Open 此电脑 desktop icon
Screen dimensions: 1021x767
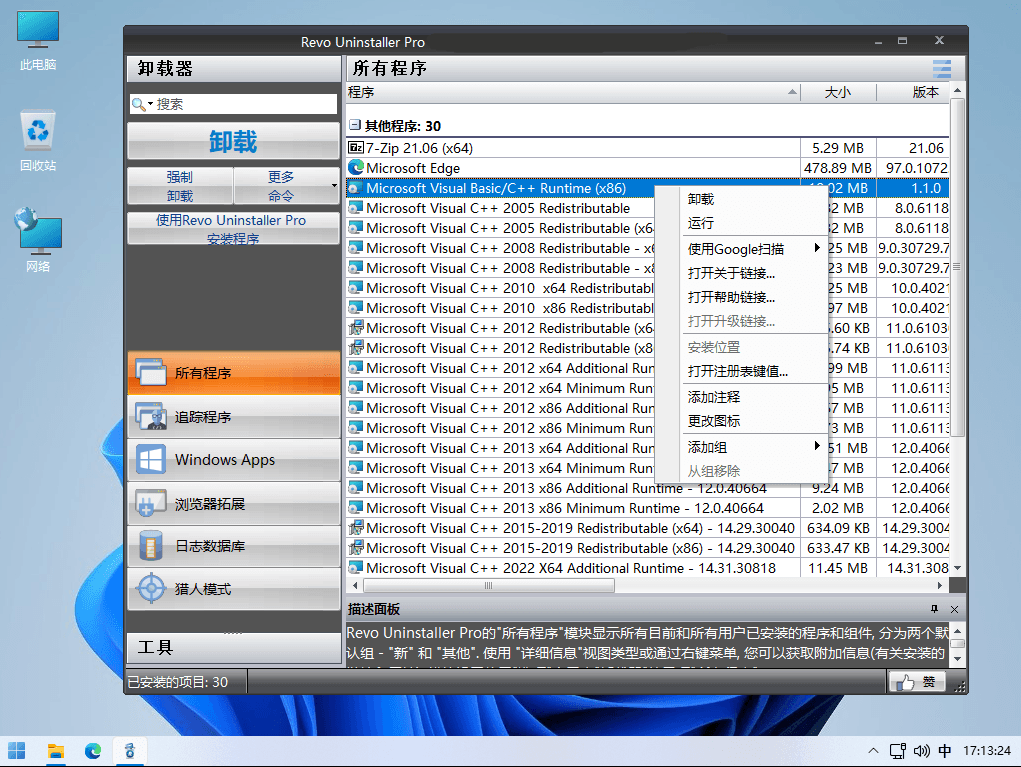click(38, 40)
